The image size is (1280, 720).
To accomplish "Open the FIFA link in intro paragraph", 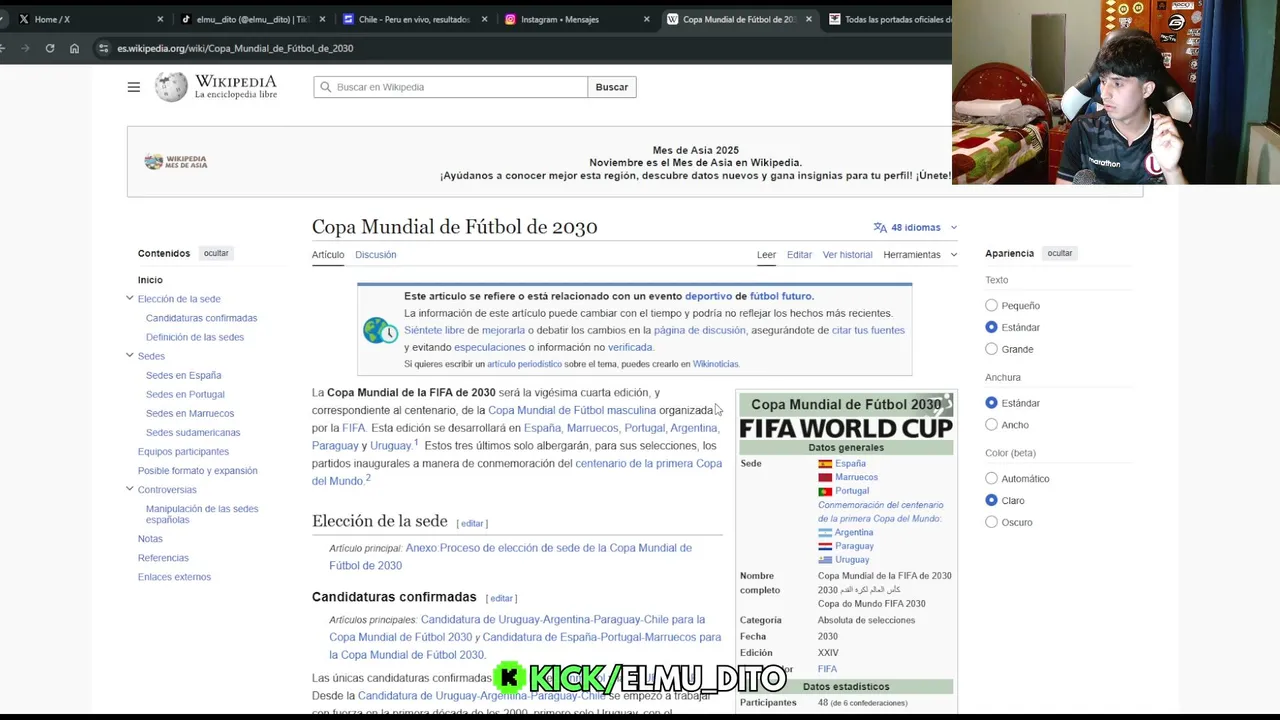I will point(354,428).
